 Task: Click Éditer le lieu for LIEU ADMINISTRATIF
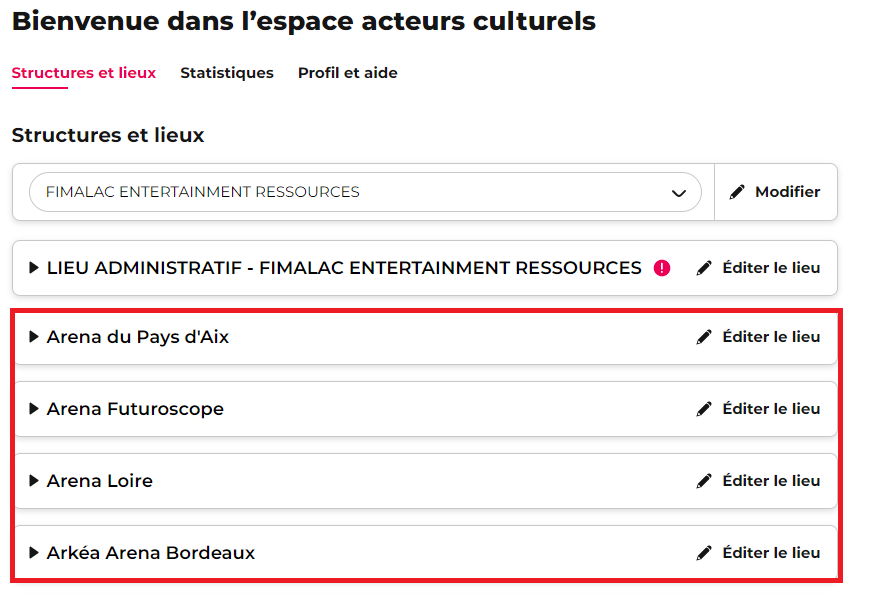[758, 268]
